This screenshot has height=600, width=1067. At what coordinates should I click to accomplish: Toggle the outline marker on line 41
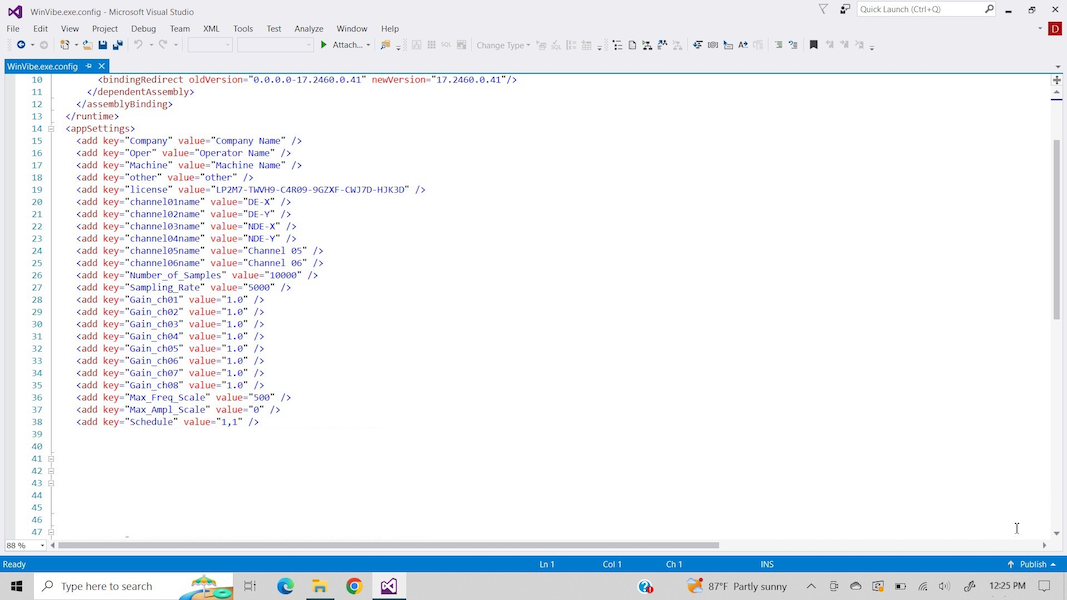(x=51, y=459)
